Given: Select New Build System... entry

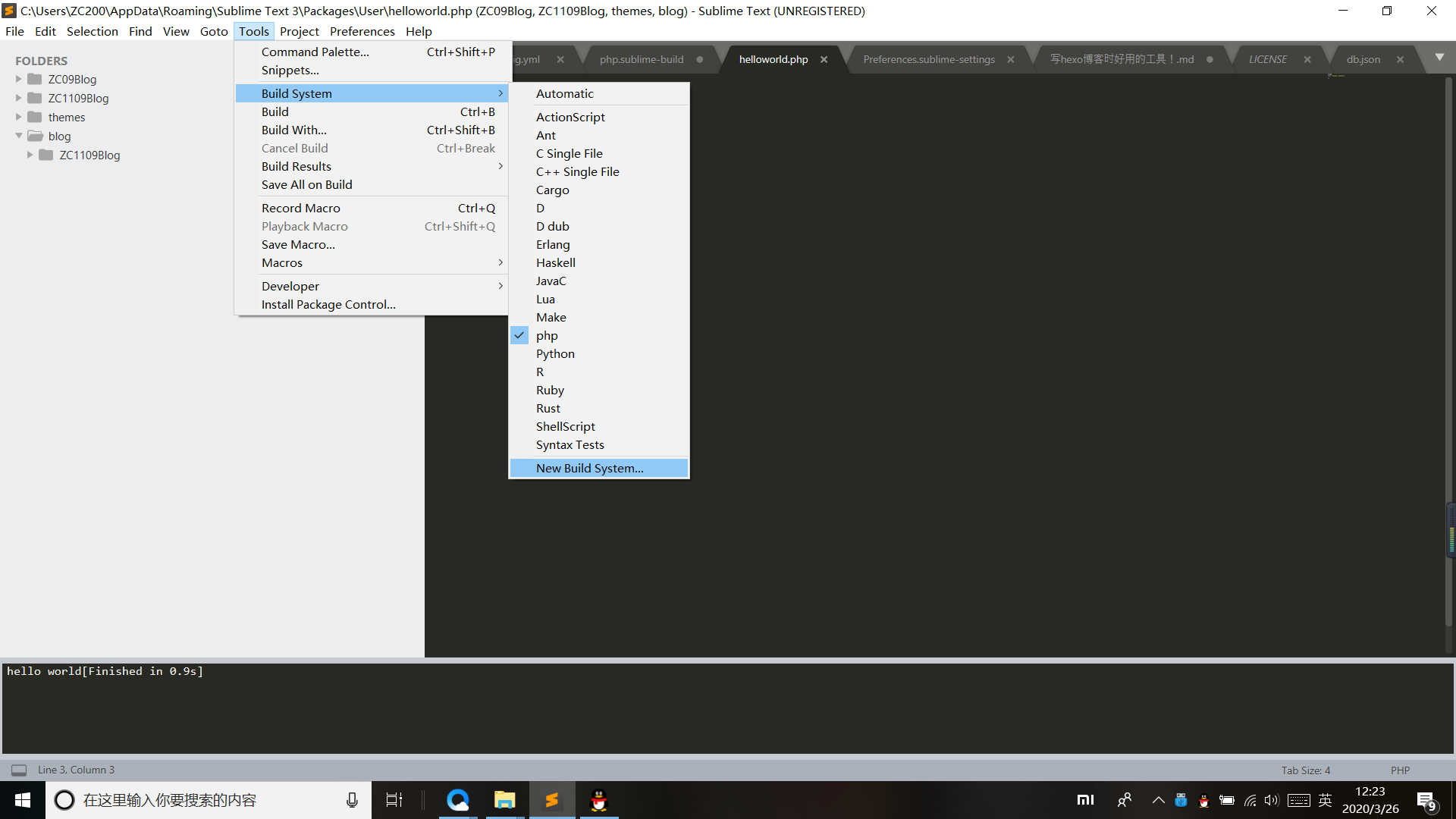Looking at the screenshot, I should point(589,468).
